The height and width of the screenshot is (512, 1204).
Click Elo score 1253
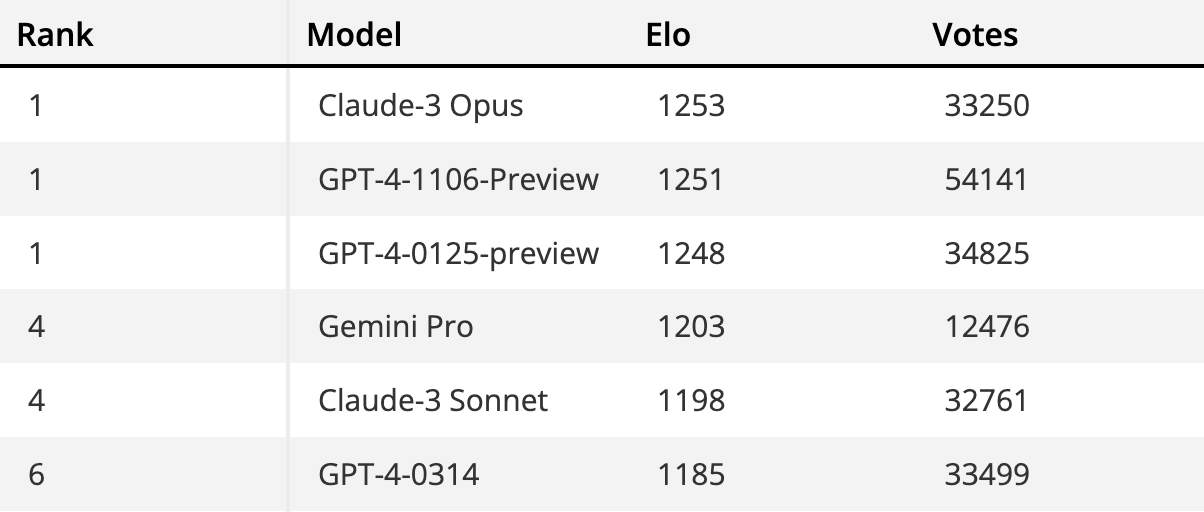(691, 105)
